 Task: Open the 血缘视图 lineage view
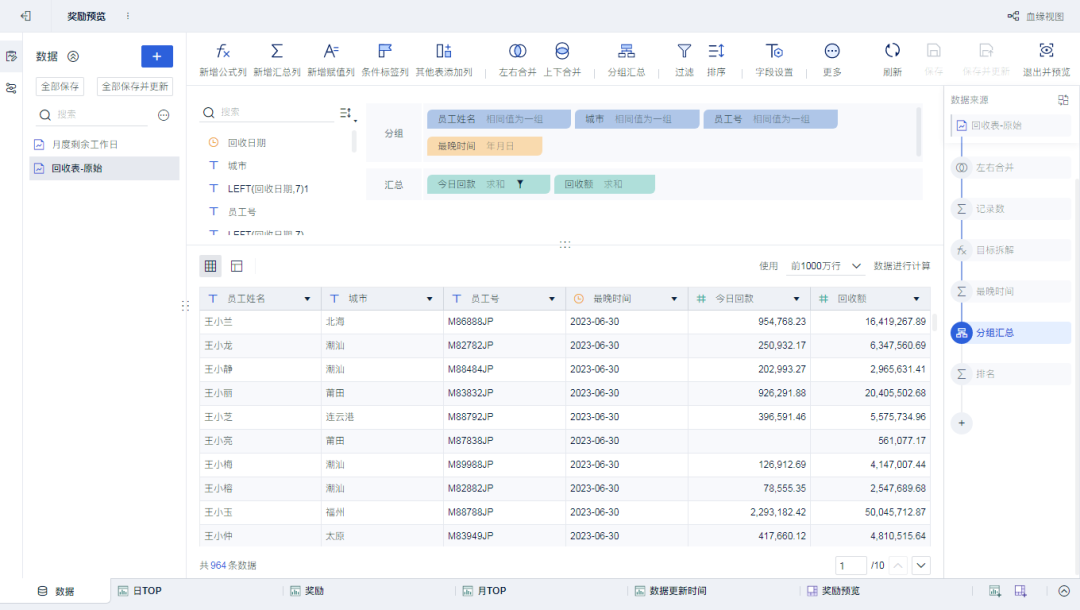point(1036,16)
